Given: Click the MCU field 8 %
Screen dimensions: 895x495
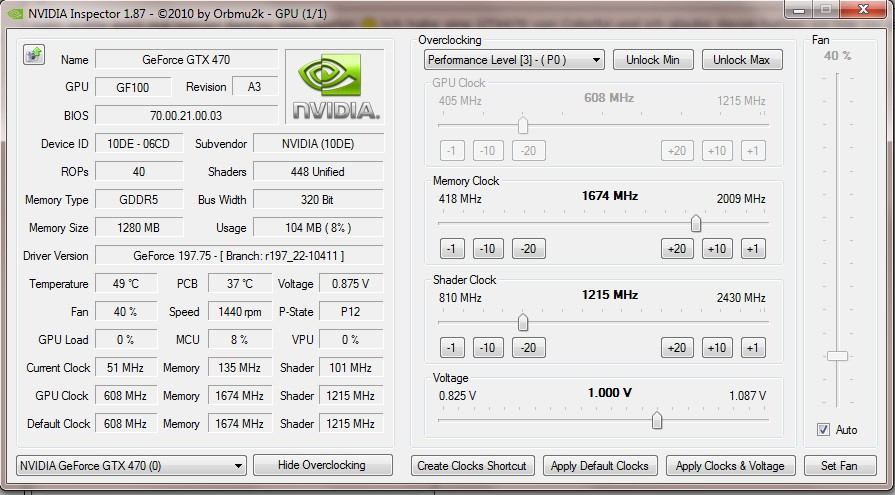Looking at the screenshot, I should [240, 340].
